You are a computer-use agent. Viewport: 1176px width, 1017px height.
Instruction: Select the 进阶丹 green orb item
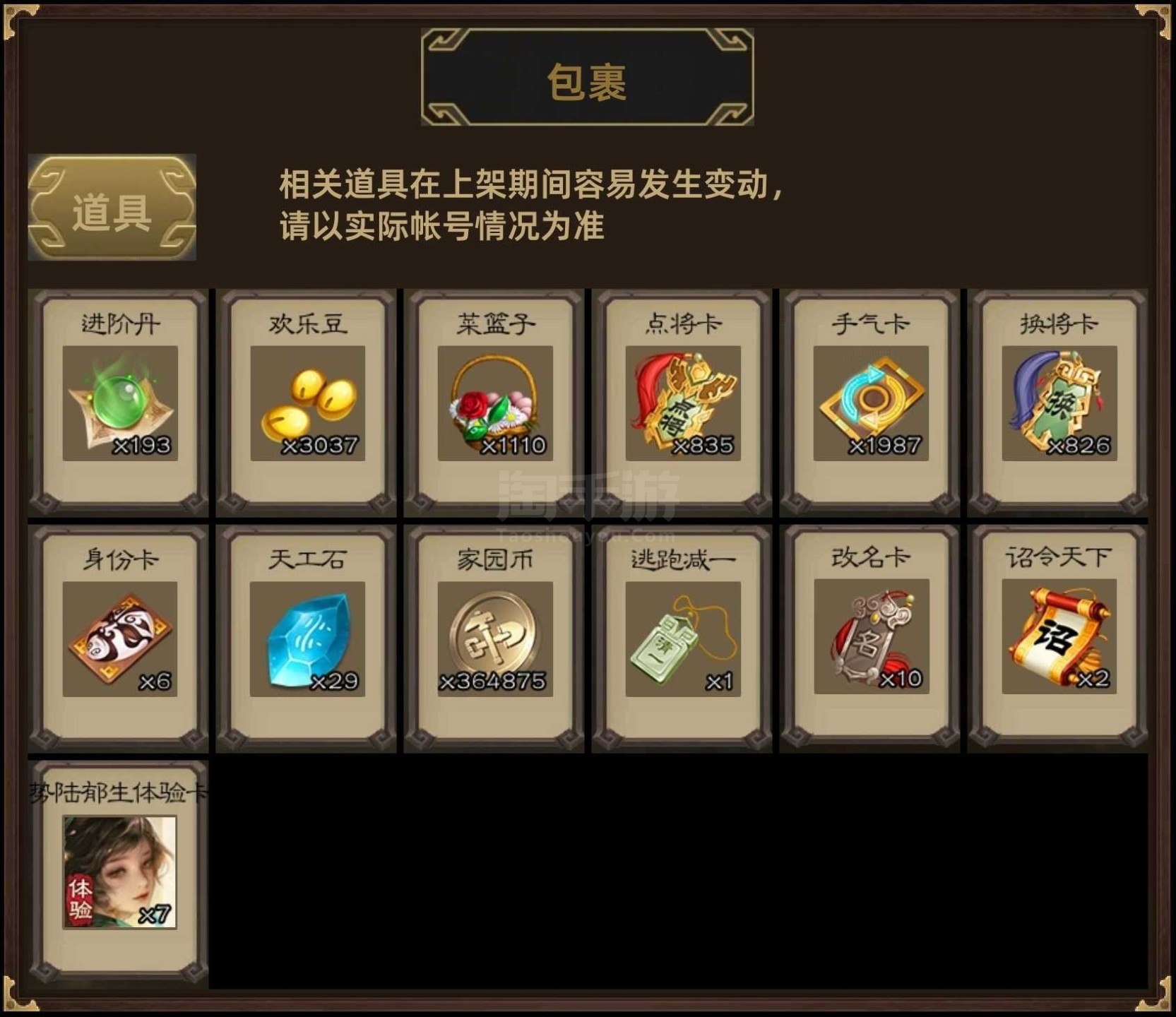[120, 403]
